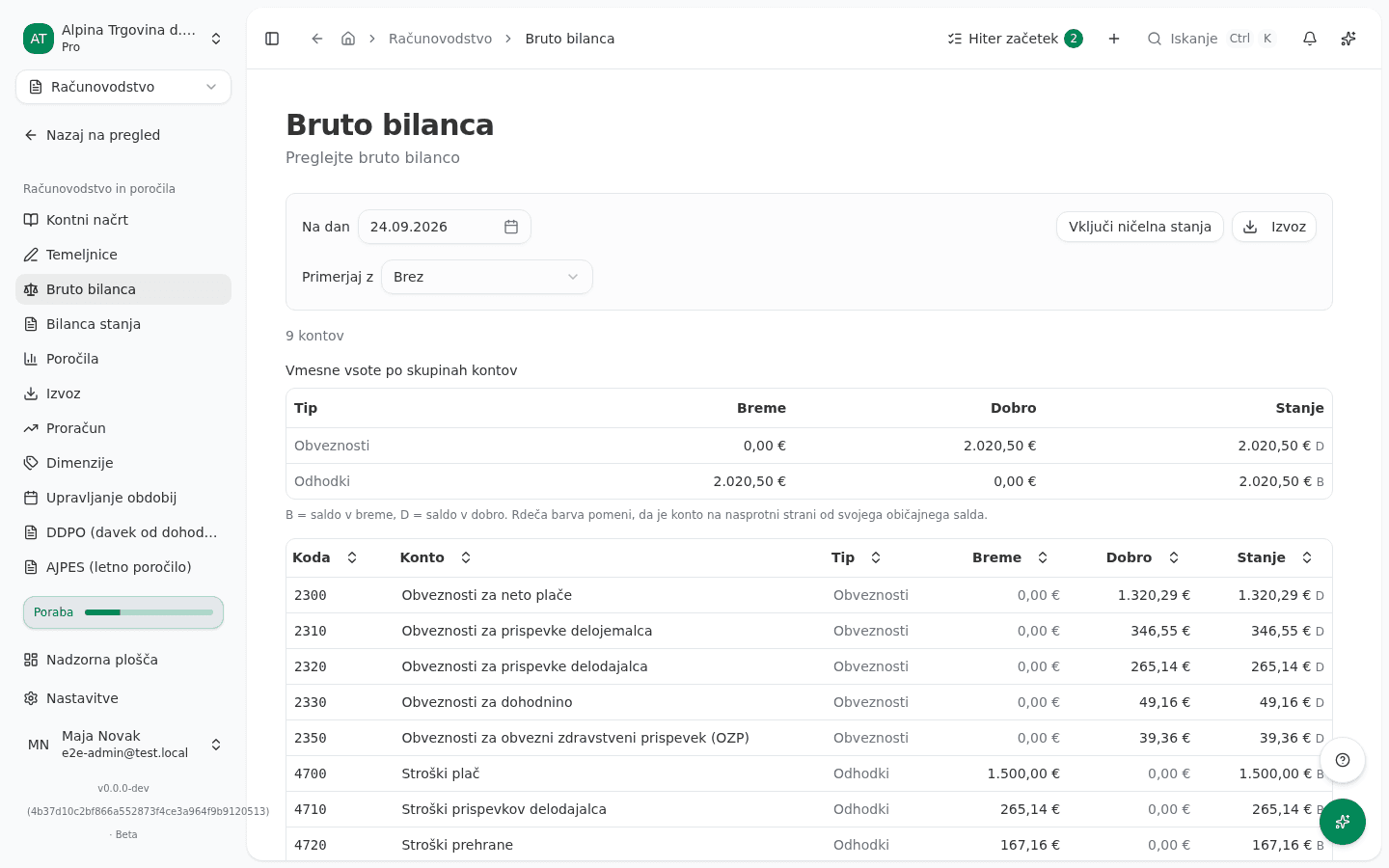
Task: Toggle Vključi ničelna stanja button
Action: point(1140,227)
